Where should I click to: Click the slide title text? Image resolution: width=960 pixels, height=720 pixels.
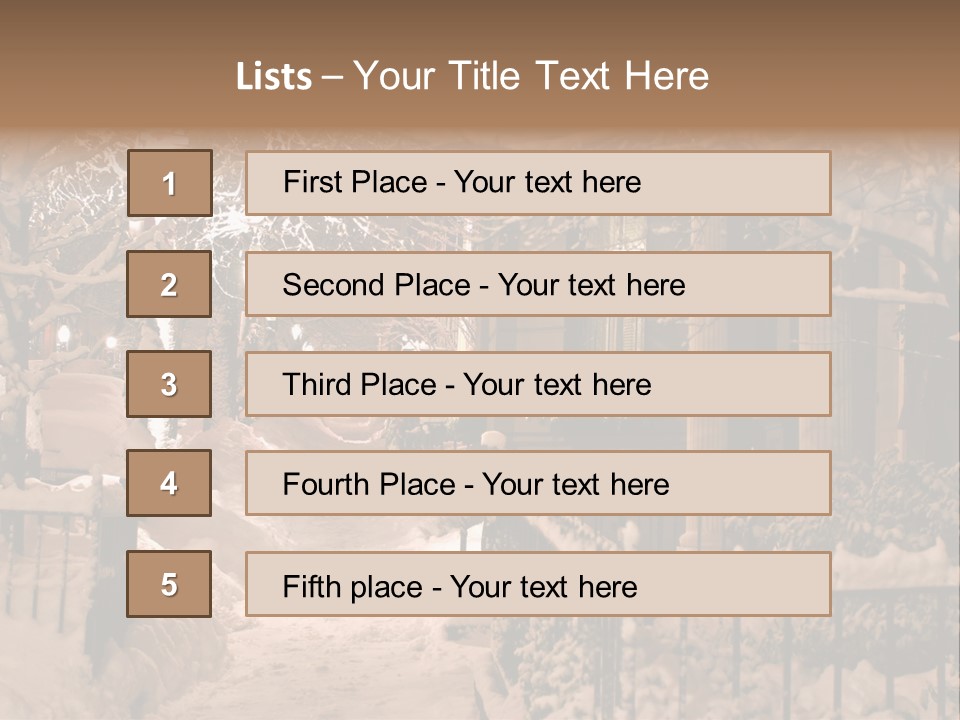pyautogui.click(x=473, y=76)
